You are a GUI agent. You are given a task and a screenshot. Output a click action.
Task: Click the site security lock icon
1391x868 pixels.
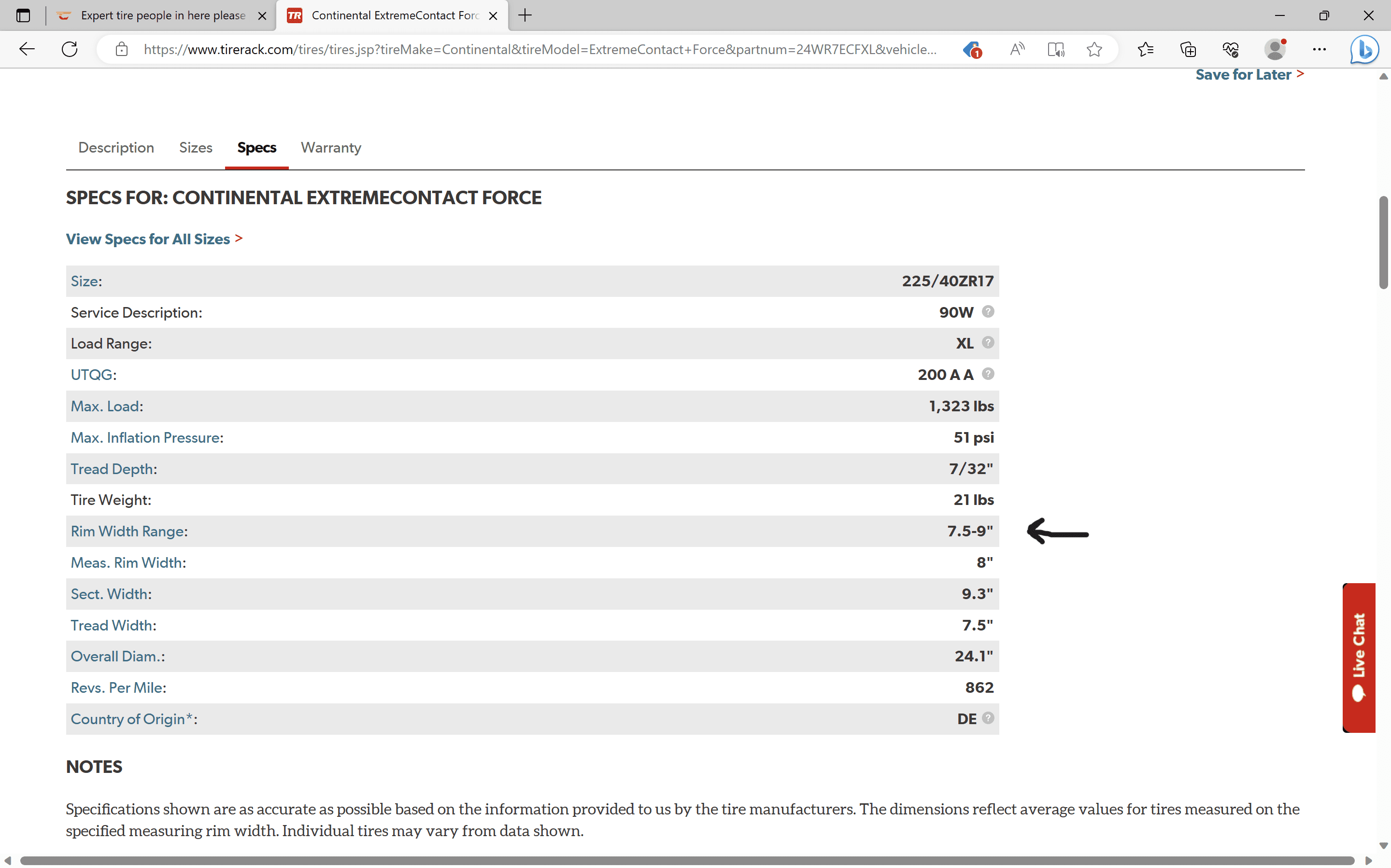click(x=121, y=49)
